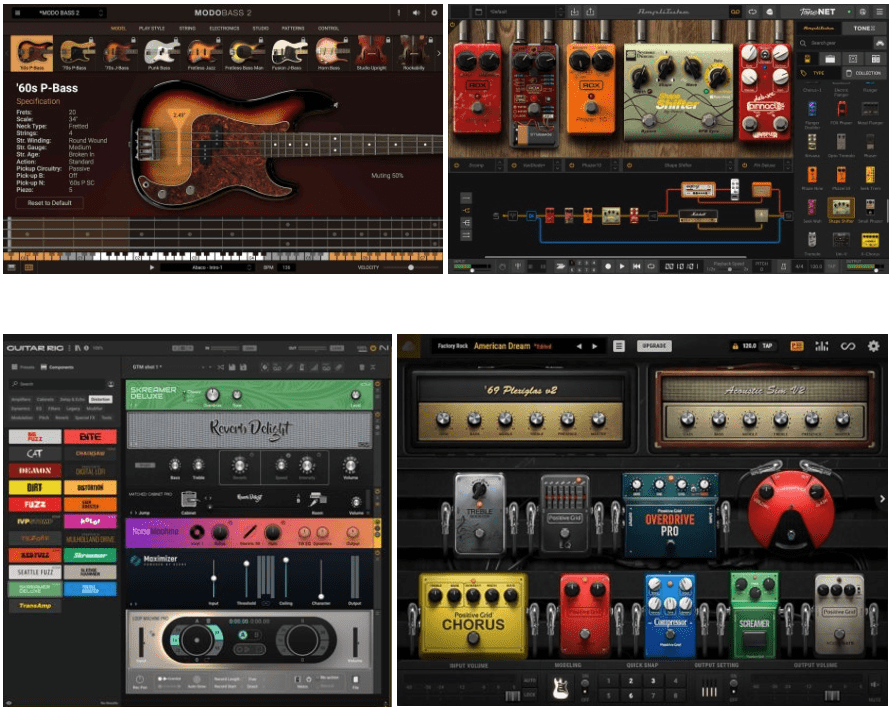Select the Punk Bass model thumbnail
Viewport: 892px width, 712px height.
[x=162, y=53]
